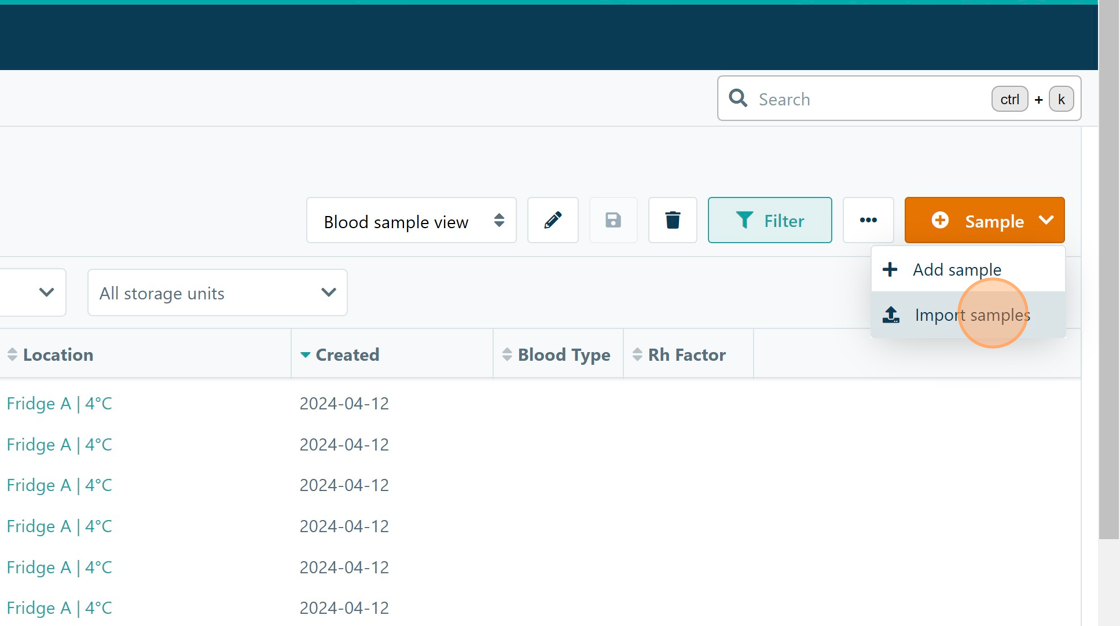Open the first Fridge A | 4°C link

[x=59, y=403]
